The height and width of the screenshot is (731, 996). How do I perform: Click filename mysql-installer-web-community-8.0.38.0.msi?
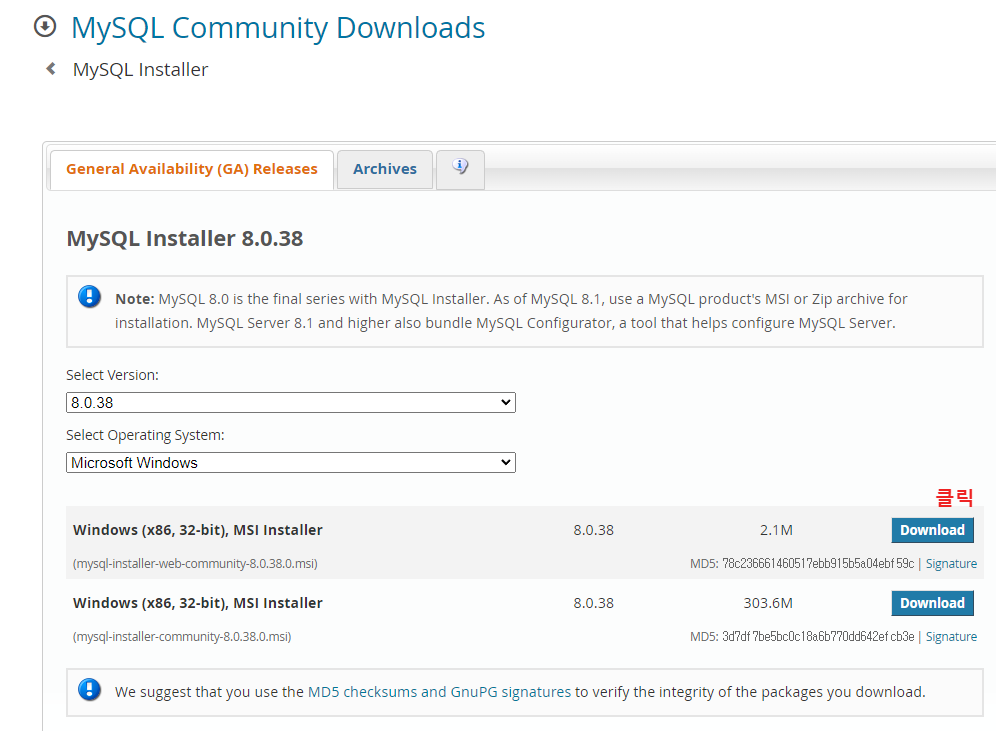click(x=196, y=563)
